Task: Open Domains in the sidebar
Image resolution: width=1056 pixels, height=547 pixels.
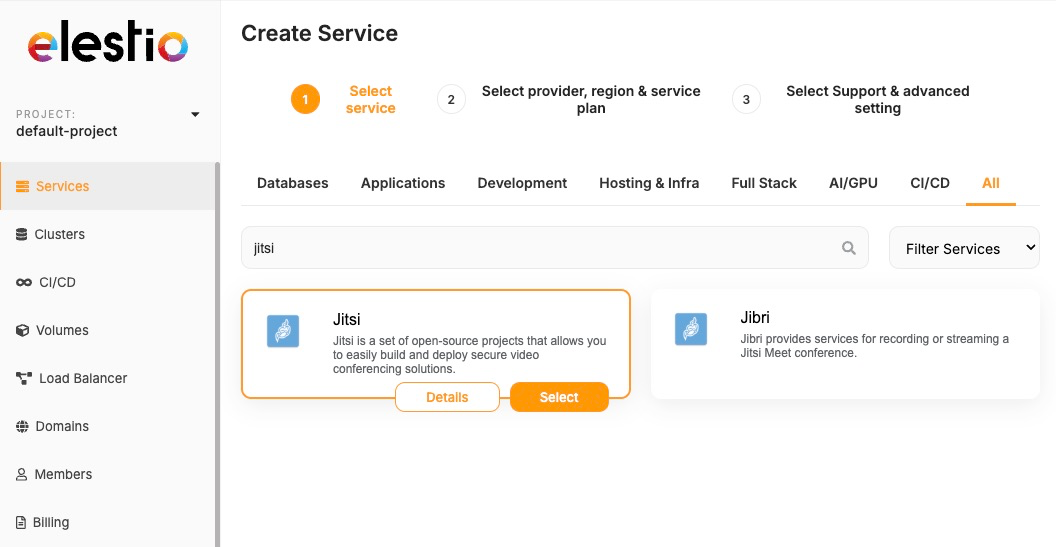Action: click(x=107, y=426)
